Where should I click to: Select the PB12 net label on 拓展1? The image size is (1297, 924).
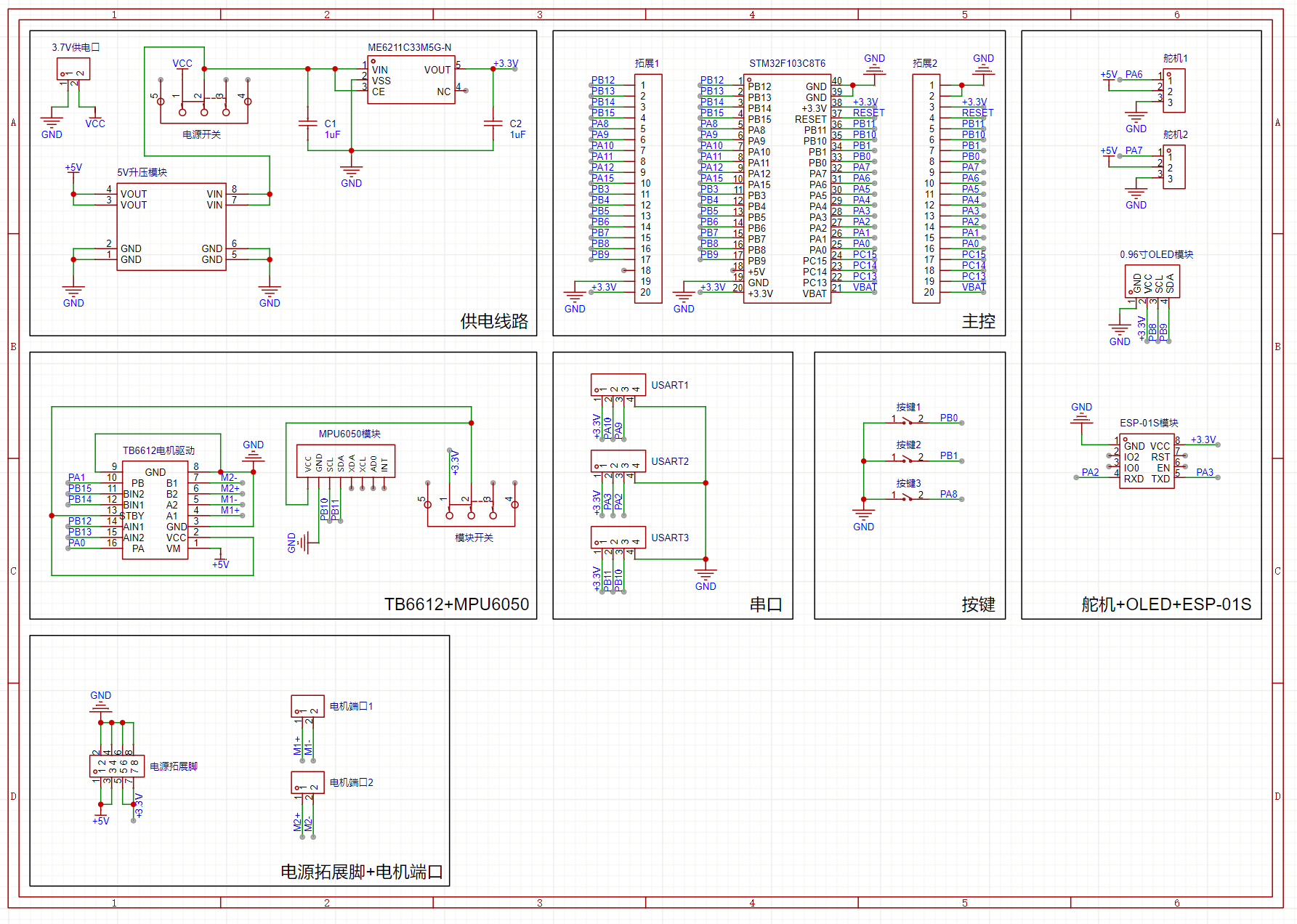pos(603,81)
